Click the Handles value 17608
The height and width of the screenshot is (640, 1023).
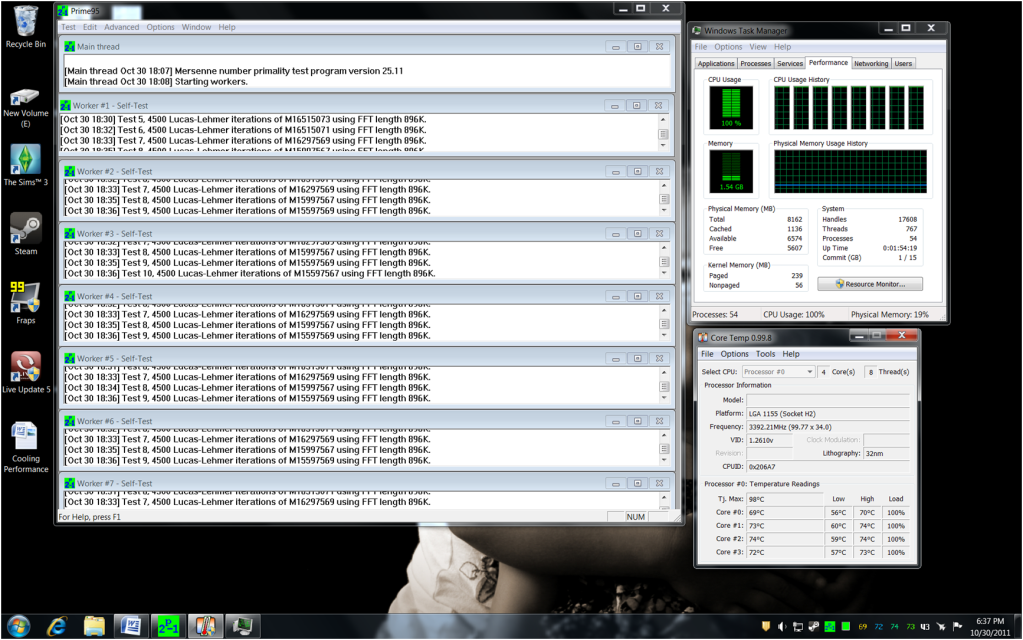(907, 220)
